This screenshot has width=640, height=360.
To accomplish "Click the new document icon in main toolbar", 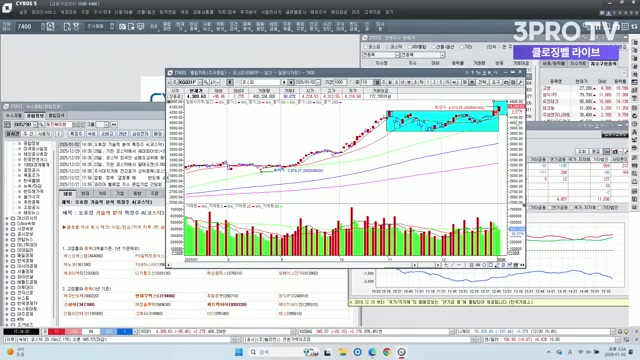I will 67,27.
